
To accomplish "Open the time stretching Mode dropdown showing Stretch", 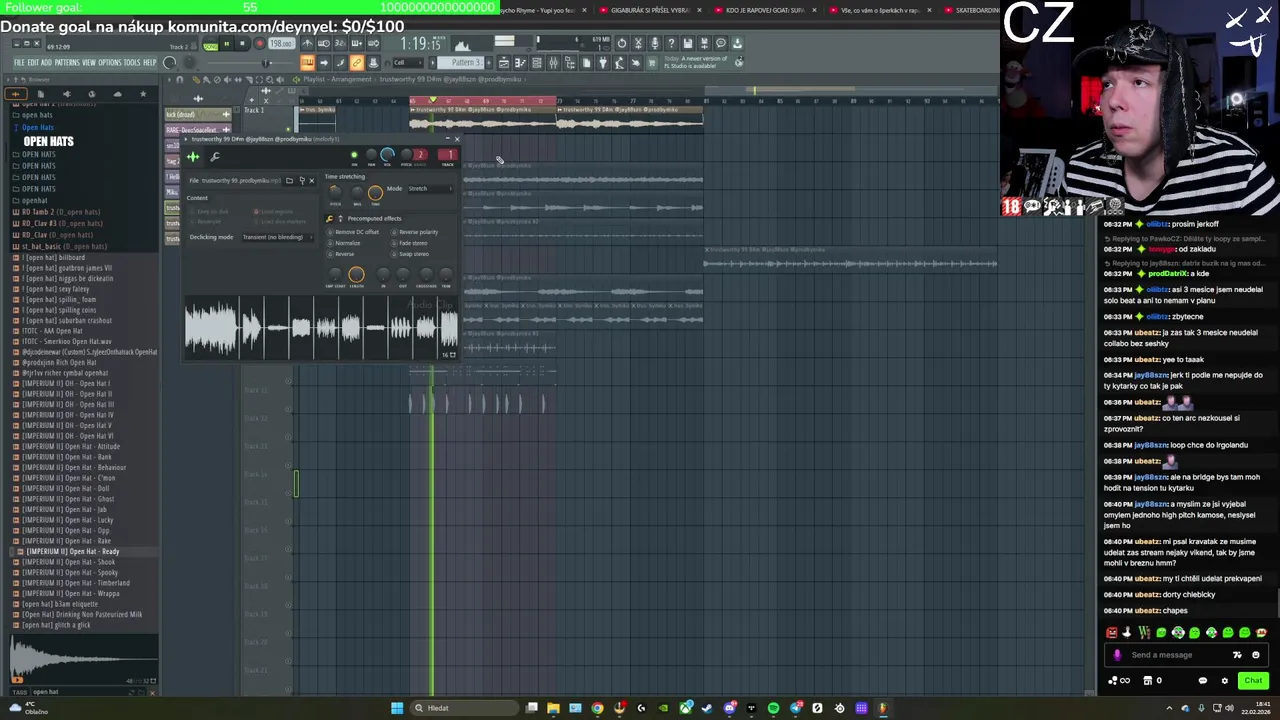I will click(430, 188).
